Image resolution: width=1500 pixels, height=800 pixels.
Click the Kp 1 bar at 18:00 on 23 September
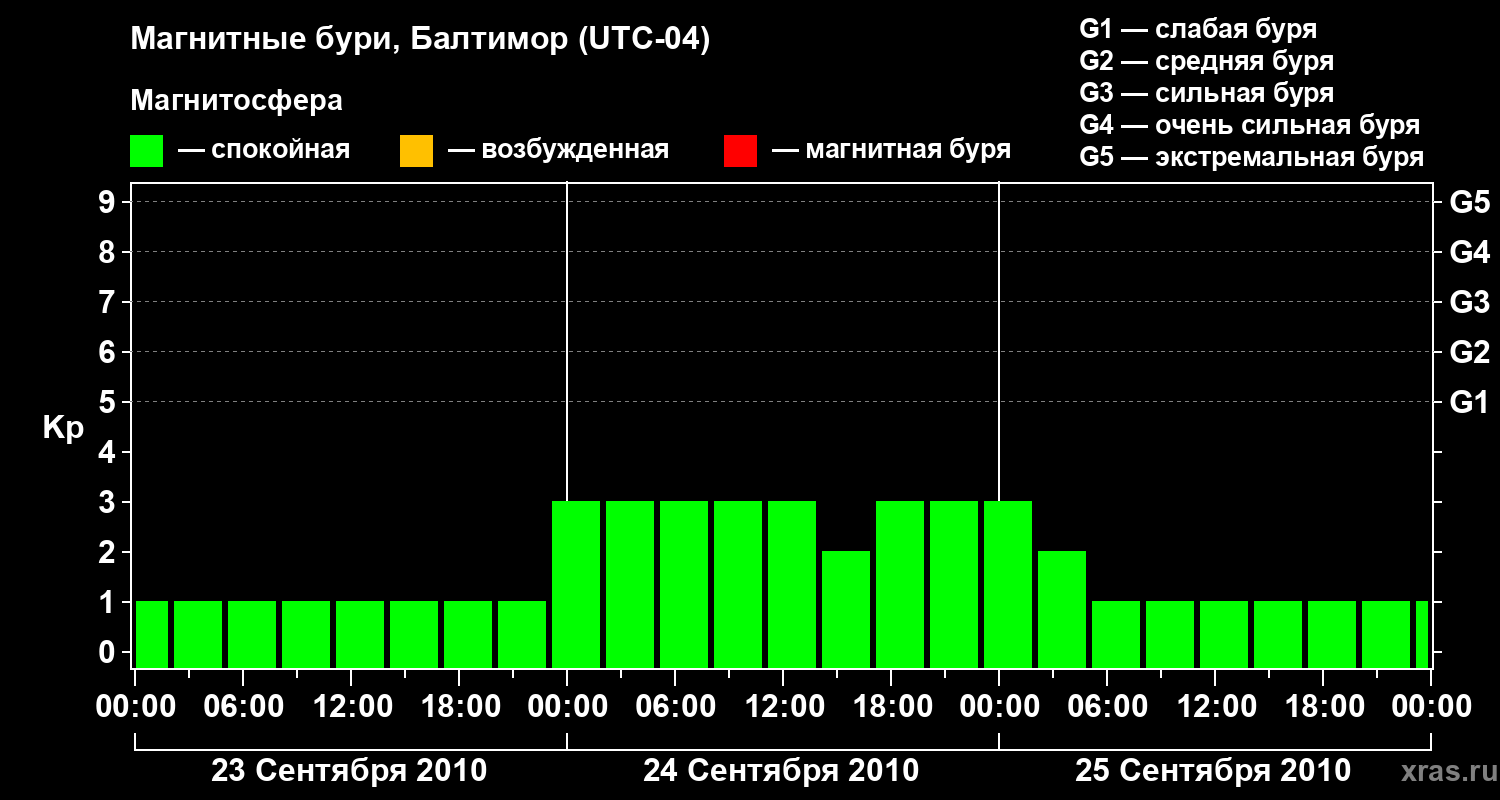coord(468,634)
